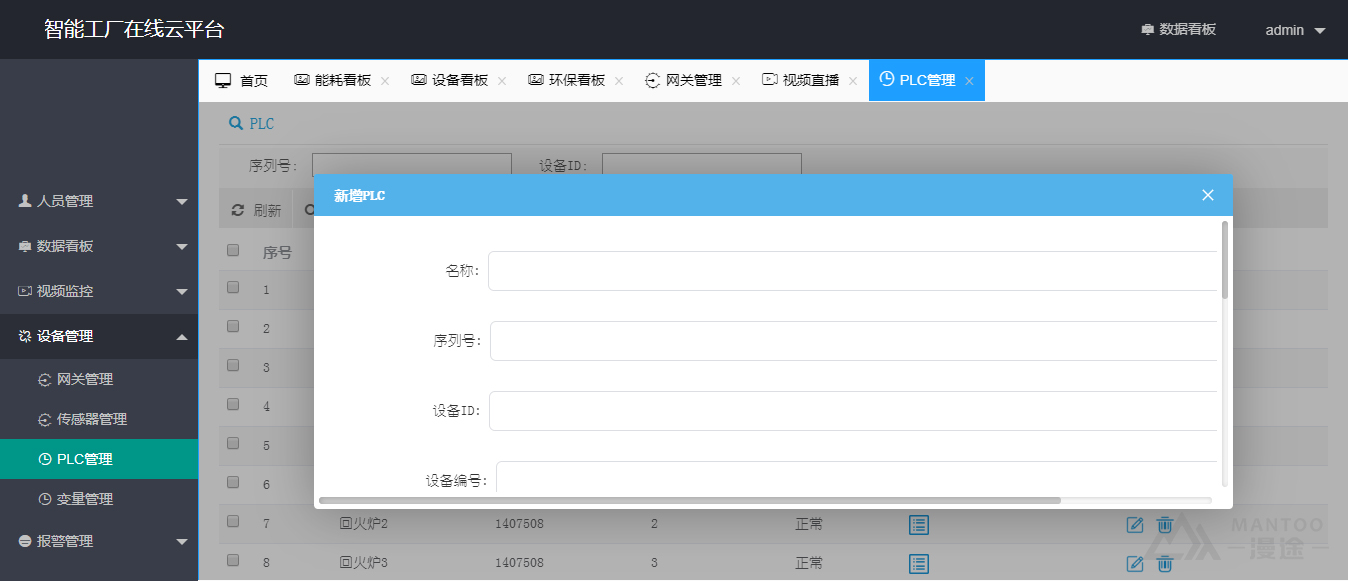Switch to the 网关管理 tab

(693, 81)
